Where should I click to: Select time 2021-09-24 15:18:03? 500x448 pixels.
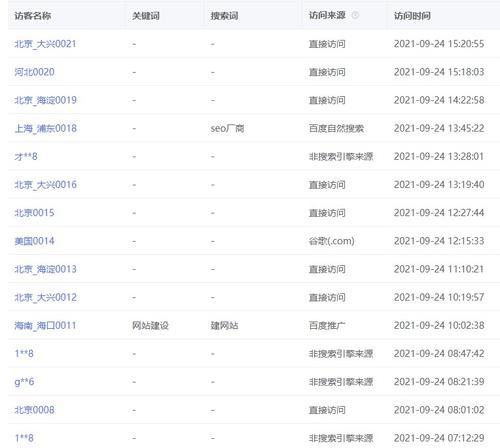(x=439, y=72)
